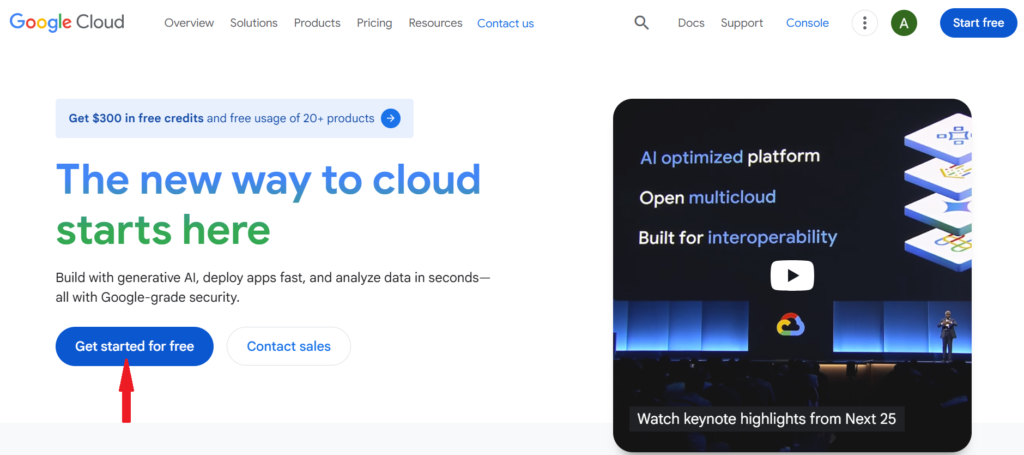Image resolution: width=1024 pixels, height=455 pixels.
Task: Click the Google Cloud logo inside video
Action: tap(791, 324)
